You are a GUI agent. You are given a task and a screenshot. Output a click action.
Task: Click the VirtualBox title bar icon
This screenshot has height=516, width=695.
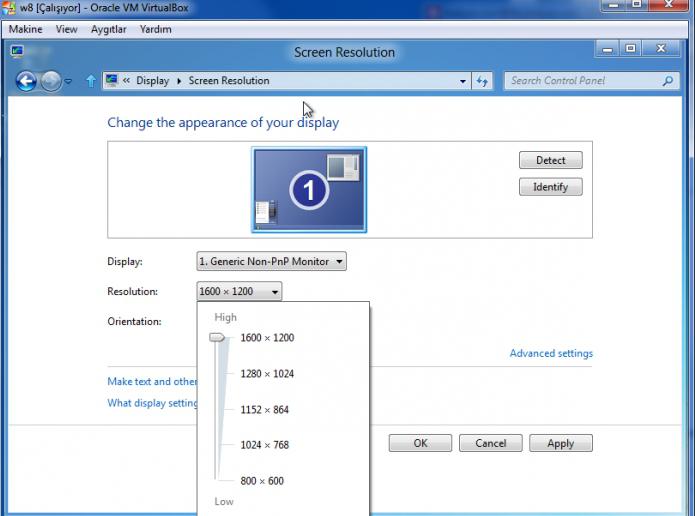coord(8,8)
